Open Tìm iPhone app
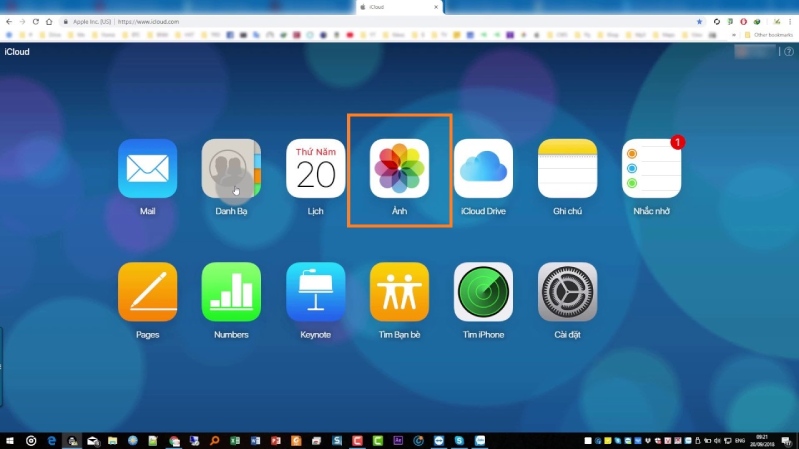This screenshot has width=799, height=449. click(x=484, y=292)
